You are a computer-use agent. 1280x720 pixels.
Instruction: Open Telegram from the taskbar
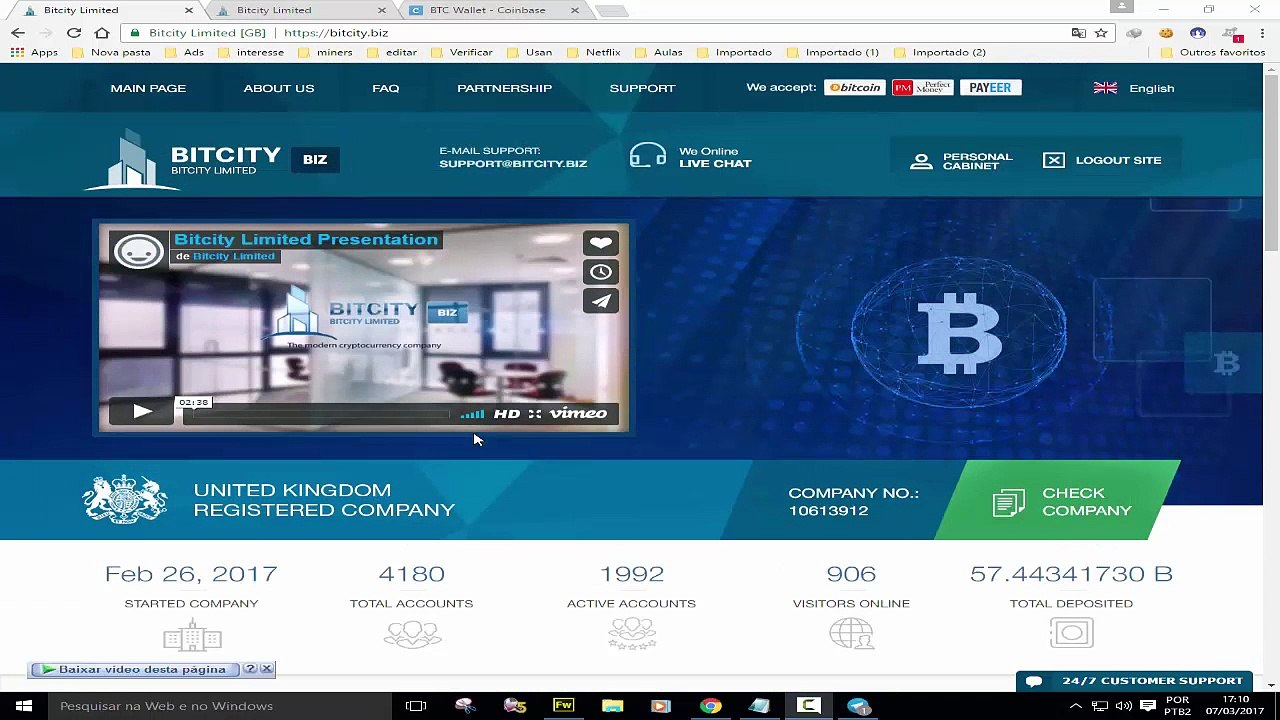[x=858, y=706]
